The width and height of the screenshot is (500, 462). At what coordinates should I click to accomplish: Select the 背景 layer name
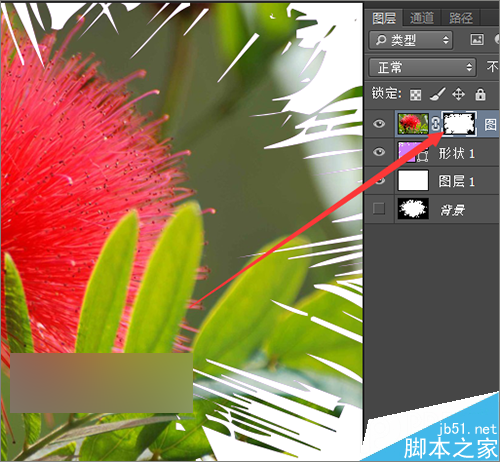(x=453, y=210)
